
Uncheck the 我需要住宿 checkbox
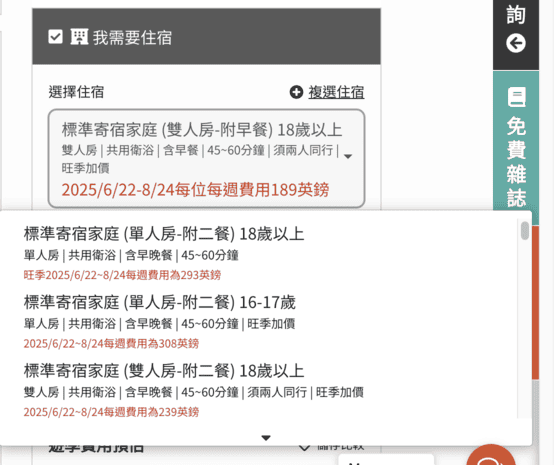coord(55,37)
